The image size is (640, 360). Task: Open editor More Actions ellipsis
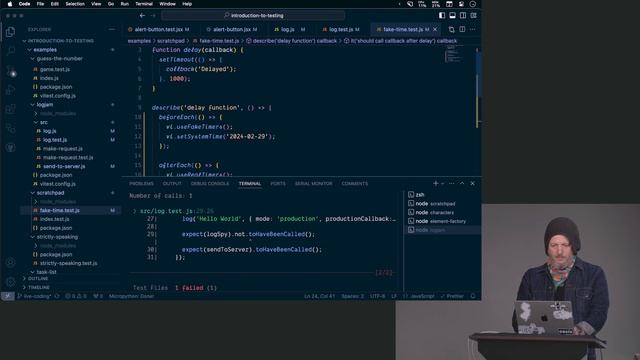coord(473,29)
